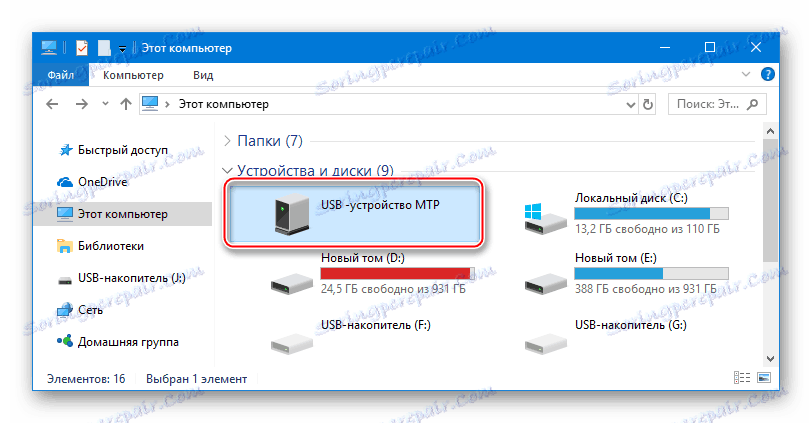
Task: Open the address bar history dropdown
Action: (x=630, y=105)
